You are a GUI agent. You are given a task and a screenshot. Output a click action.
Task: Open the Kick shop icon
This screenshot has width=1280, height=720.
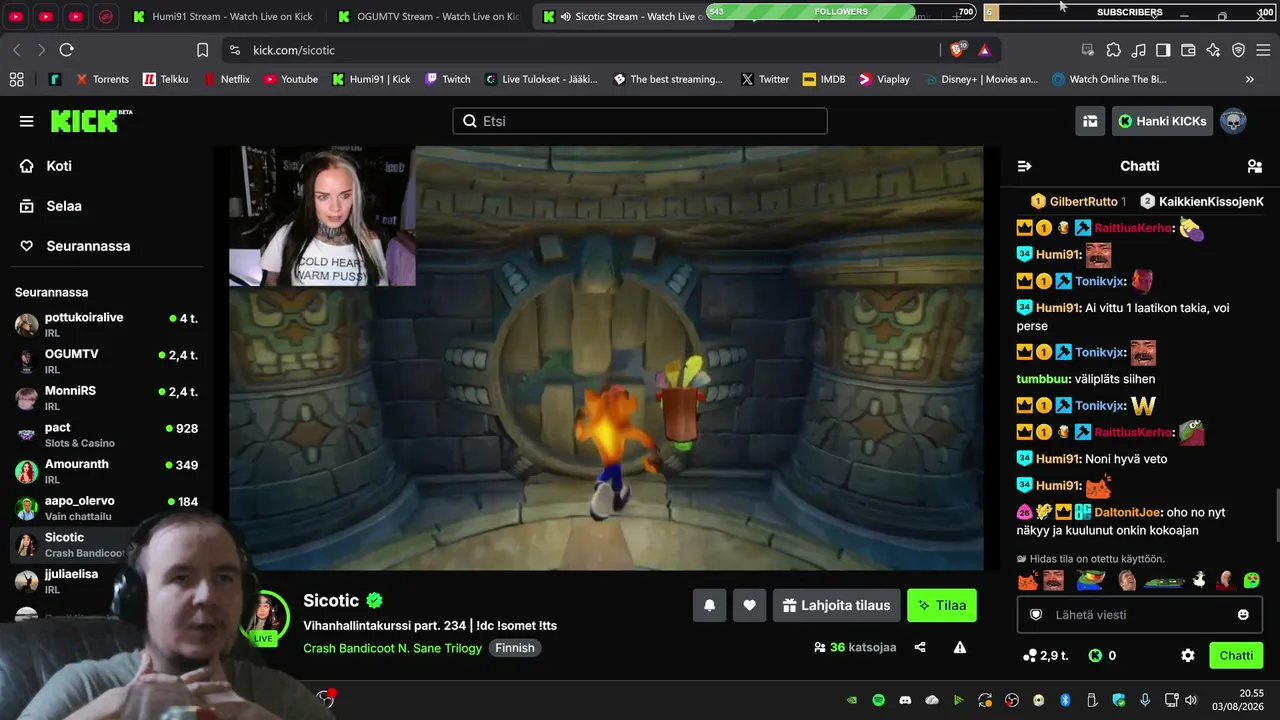point(1090,121)
